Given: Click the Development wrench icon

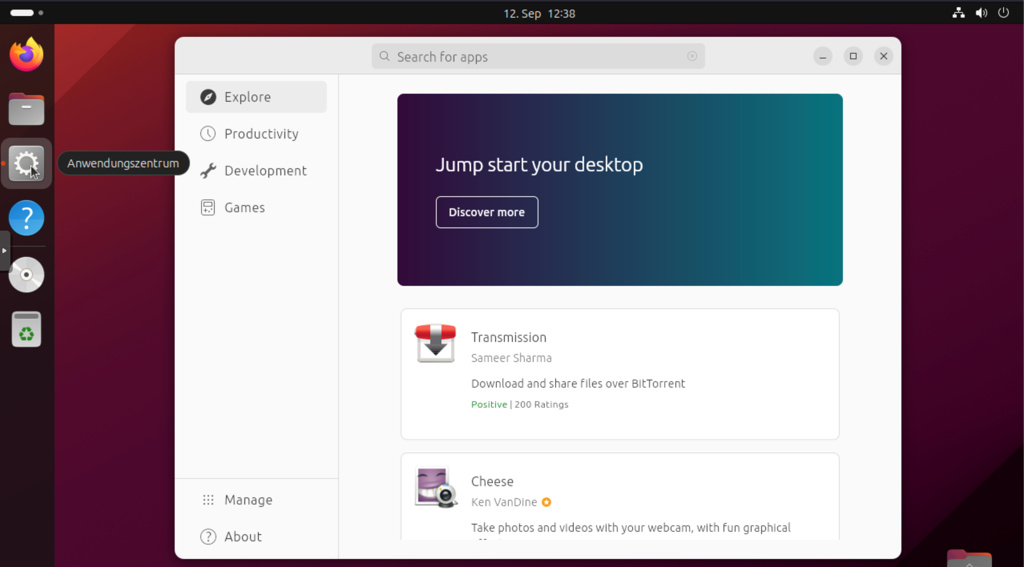Looking at the screenshot, I should 208,170.
